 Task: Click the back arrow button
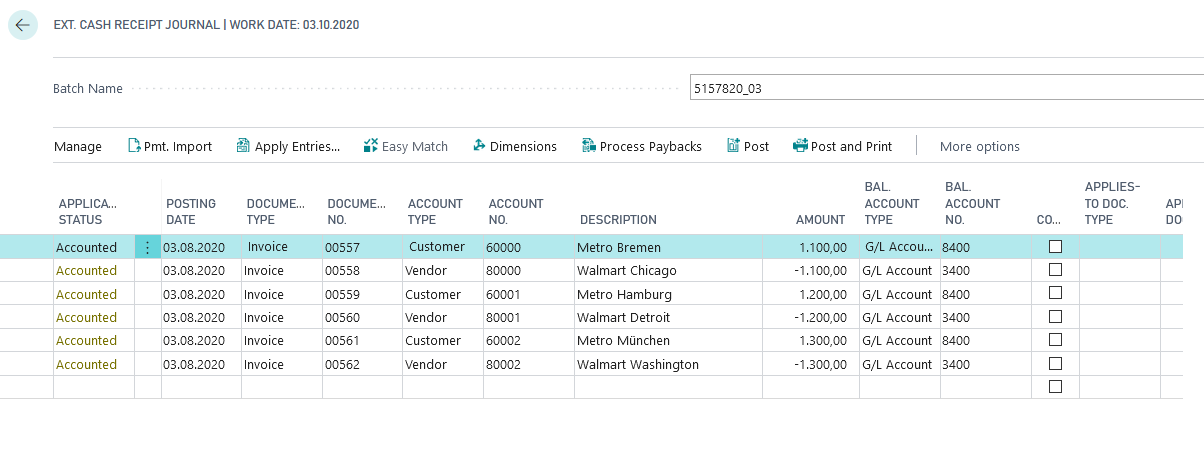point(22,25)
